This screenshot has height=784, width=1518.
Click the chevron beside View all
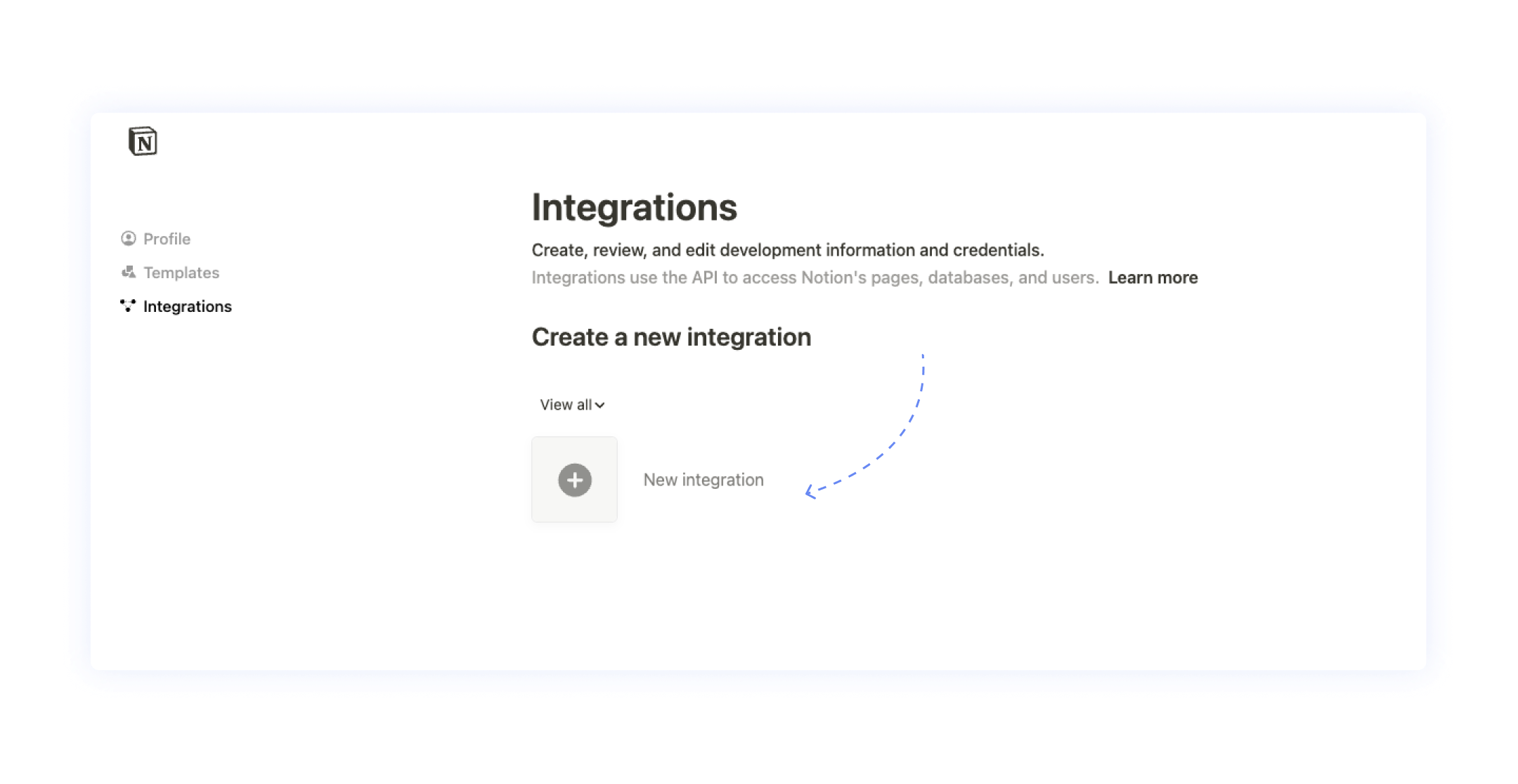tap(599, 405)
